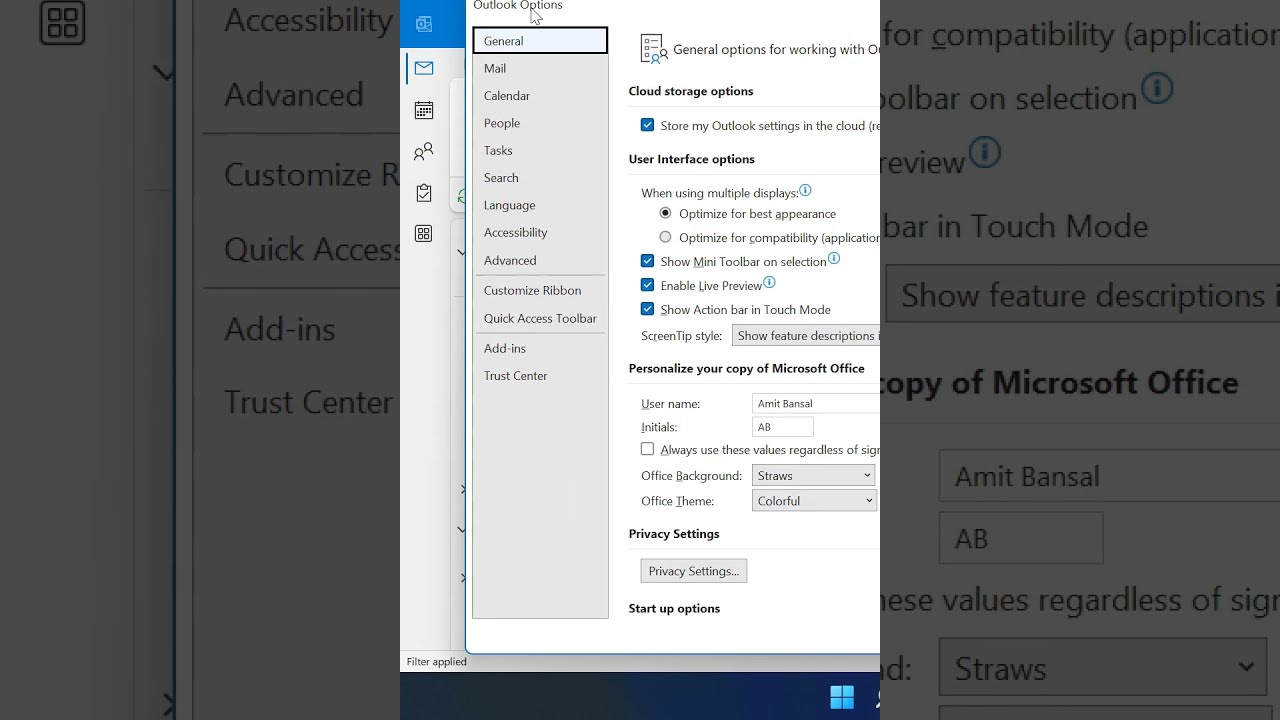Open Customize Ribbon options
The image size is (1280, 720).
point(540,290)
